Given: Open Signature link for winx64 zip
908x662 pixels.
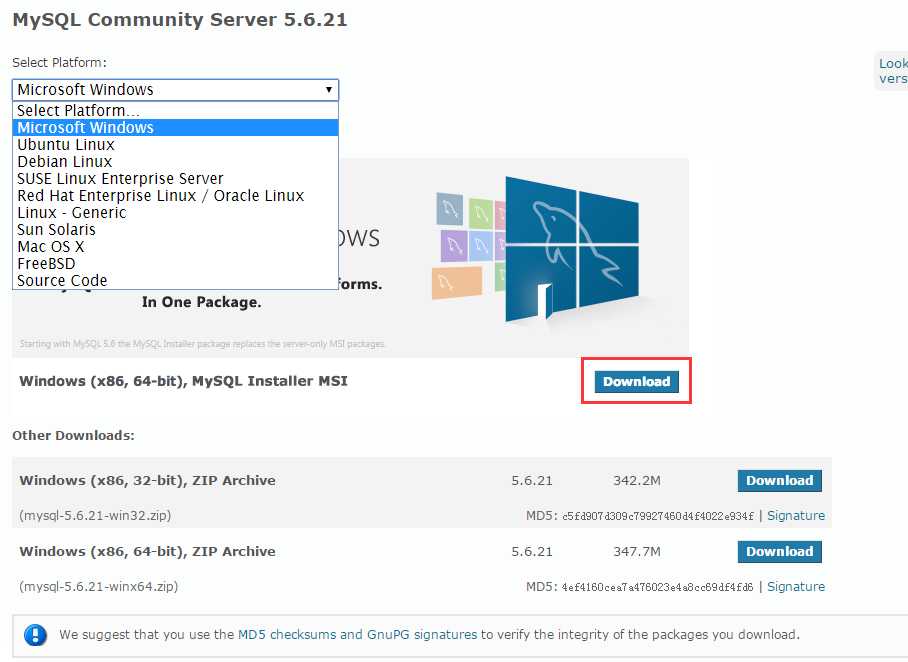Looking at the screenshot, I should pyautogui.click(x=796, y=587).
